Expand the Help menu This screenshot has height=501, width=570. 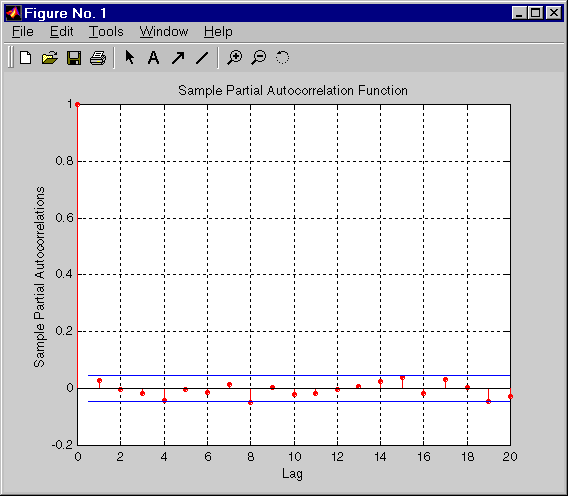click(x=218, y=32)
